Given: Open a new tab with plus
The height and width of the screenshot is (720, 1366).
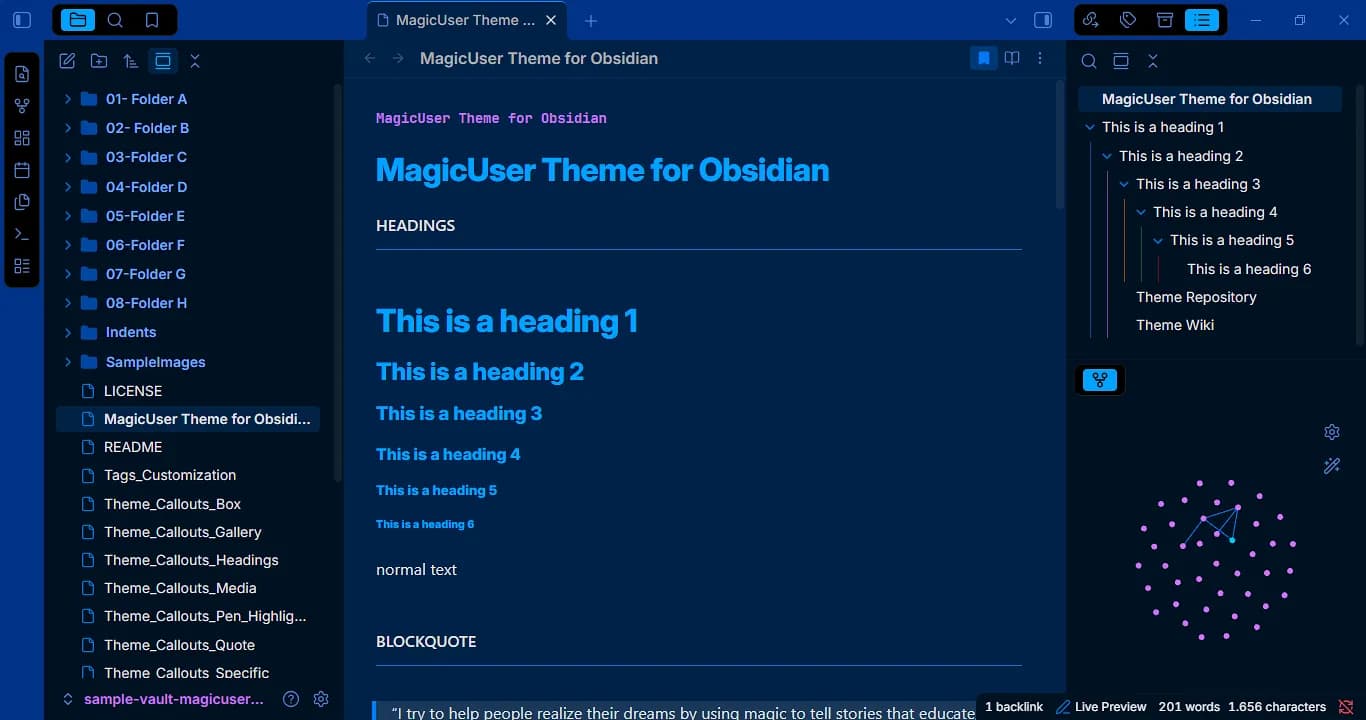Looking at the screenshot, I should click(591, 20).
